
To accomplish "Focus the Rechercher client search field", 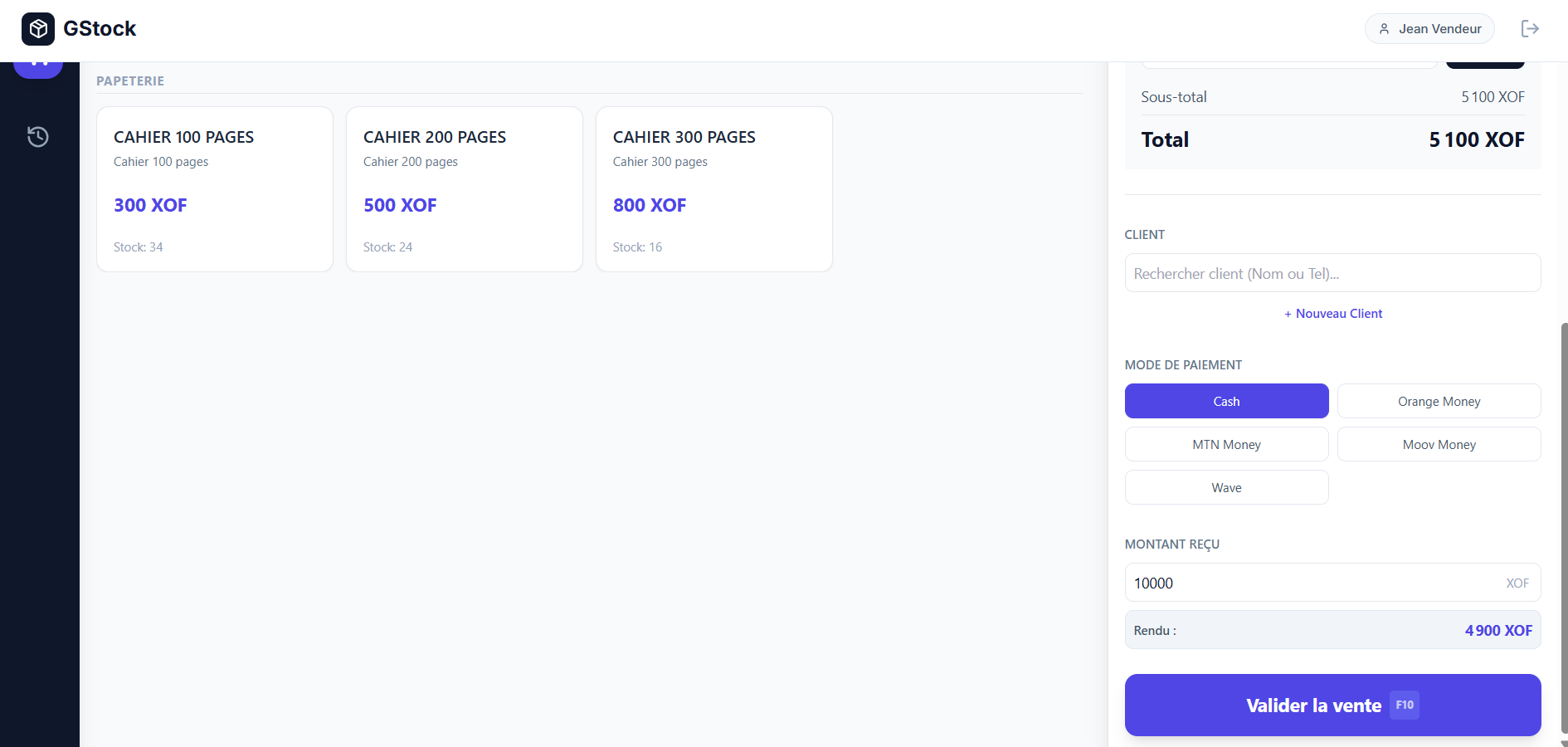I will pyautogui.click(x=1332, y=273).
